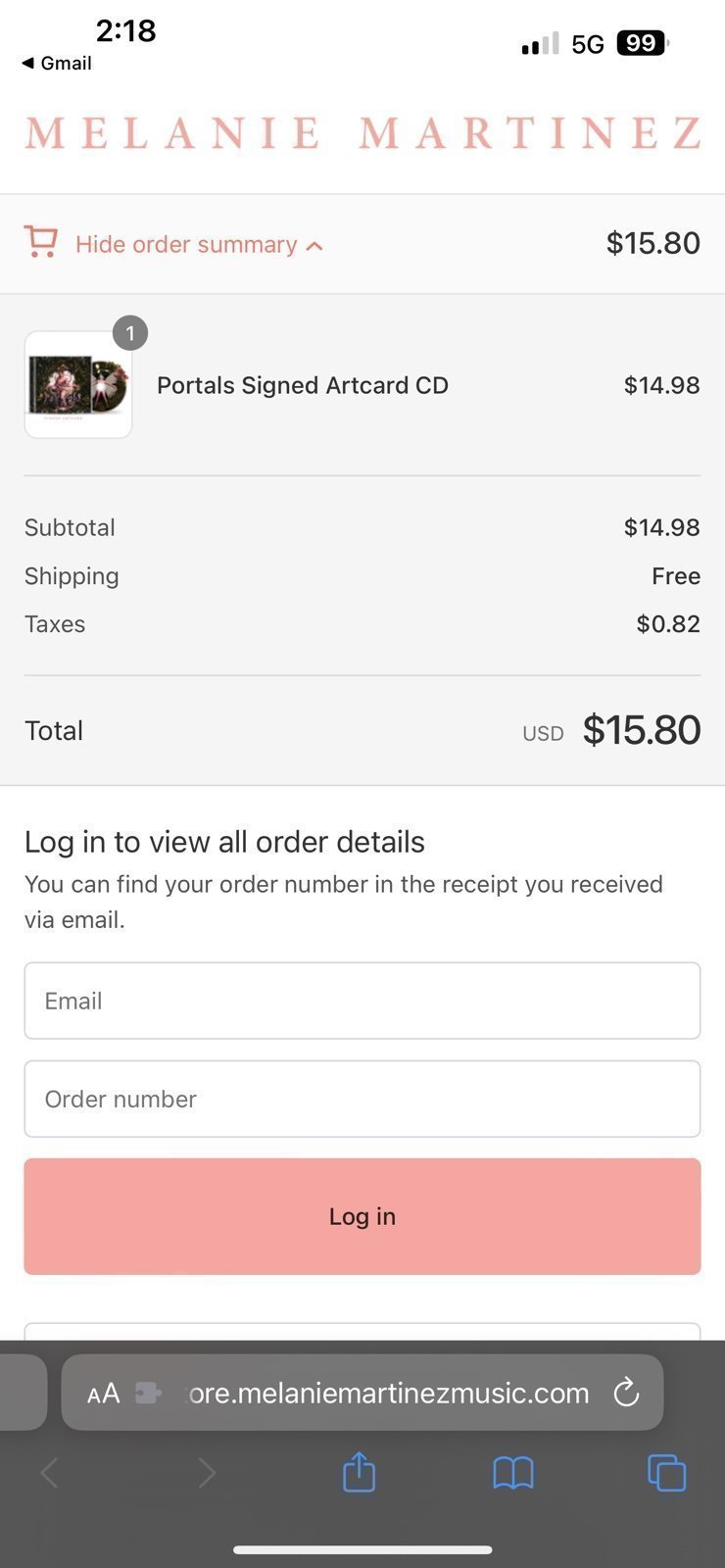
Task: Tap the order total $15.80 header amount
Action: pyautogui.click(x=652, y=243)
